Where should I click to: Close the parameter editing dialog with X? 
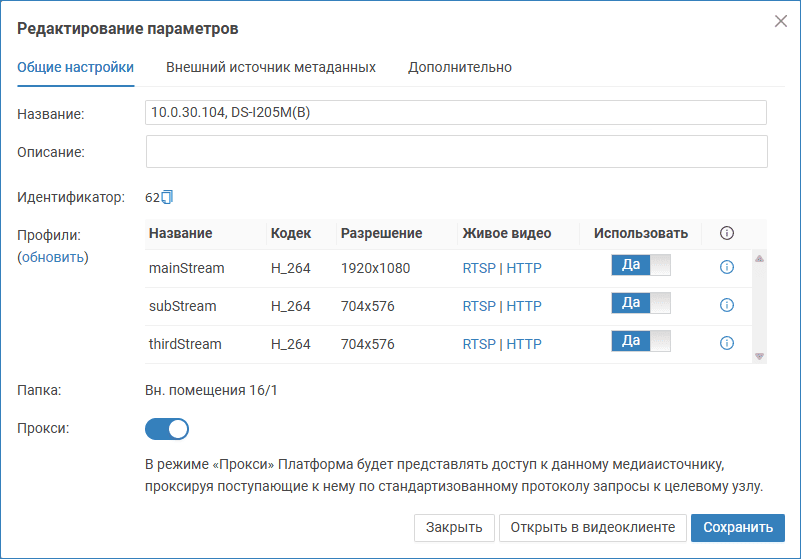781,21
